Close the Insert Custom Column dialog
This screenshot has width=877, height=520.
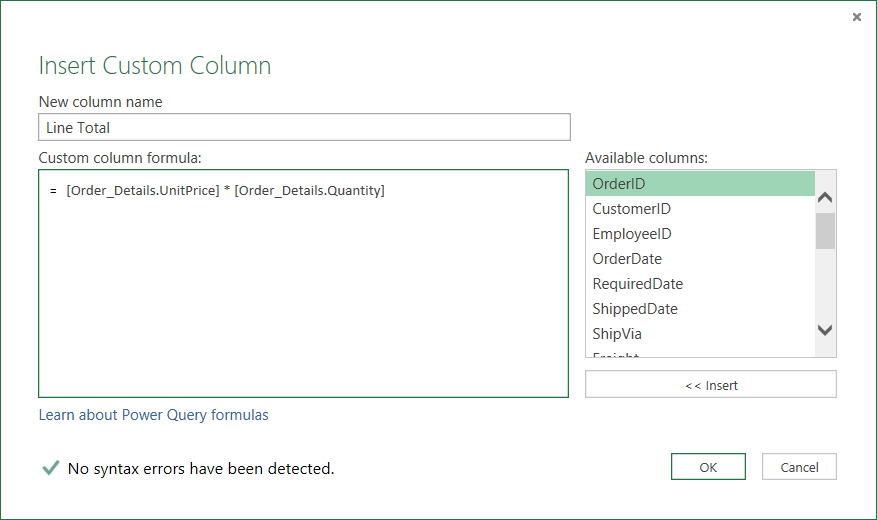pos(857,17)
